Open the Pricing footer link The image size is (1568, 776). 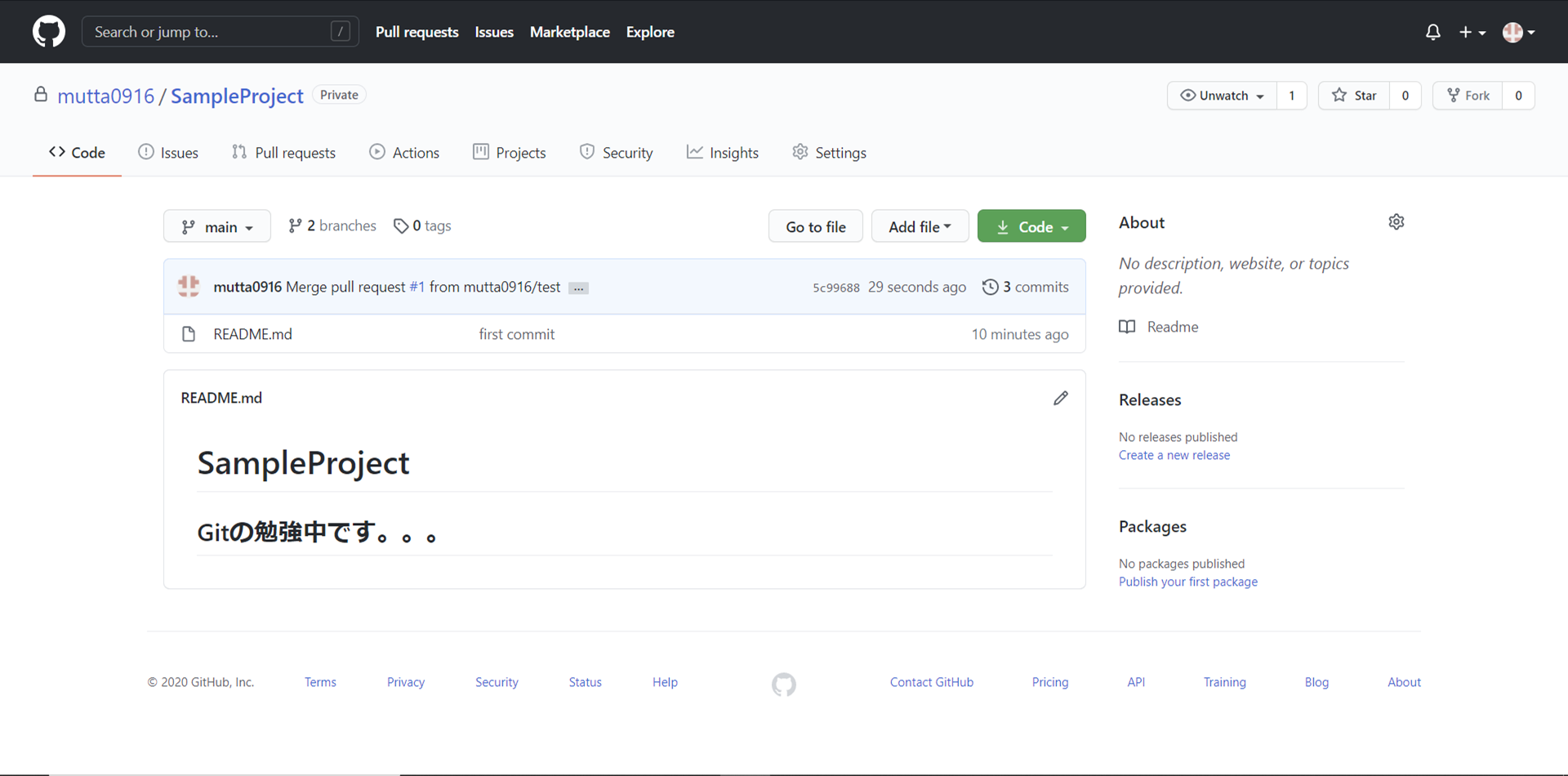tap(1050, 682)
